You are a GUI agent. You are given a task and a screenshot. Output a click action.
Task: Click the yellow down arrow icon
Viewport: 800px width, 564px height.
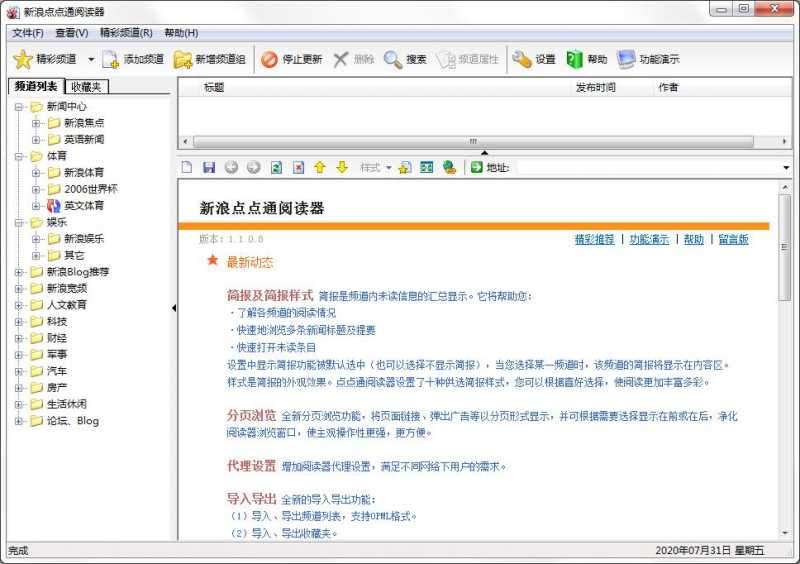pos(342,167)
